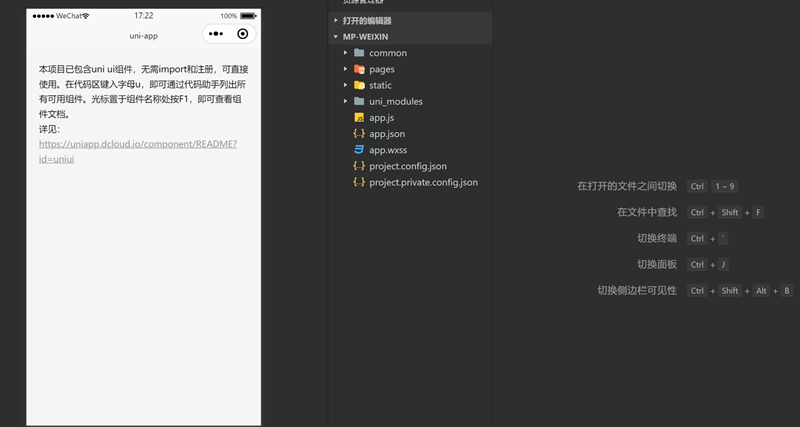Open the project.private.config.json file
The width and height of the screenshot is (800, 427).
423,182
